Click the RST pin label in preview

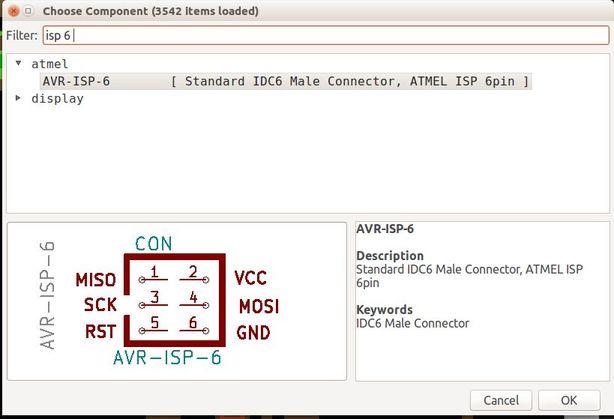(101, 332)
